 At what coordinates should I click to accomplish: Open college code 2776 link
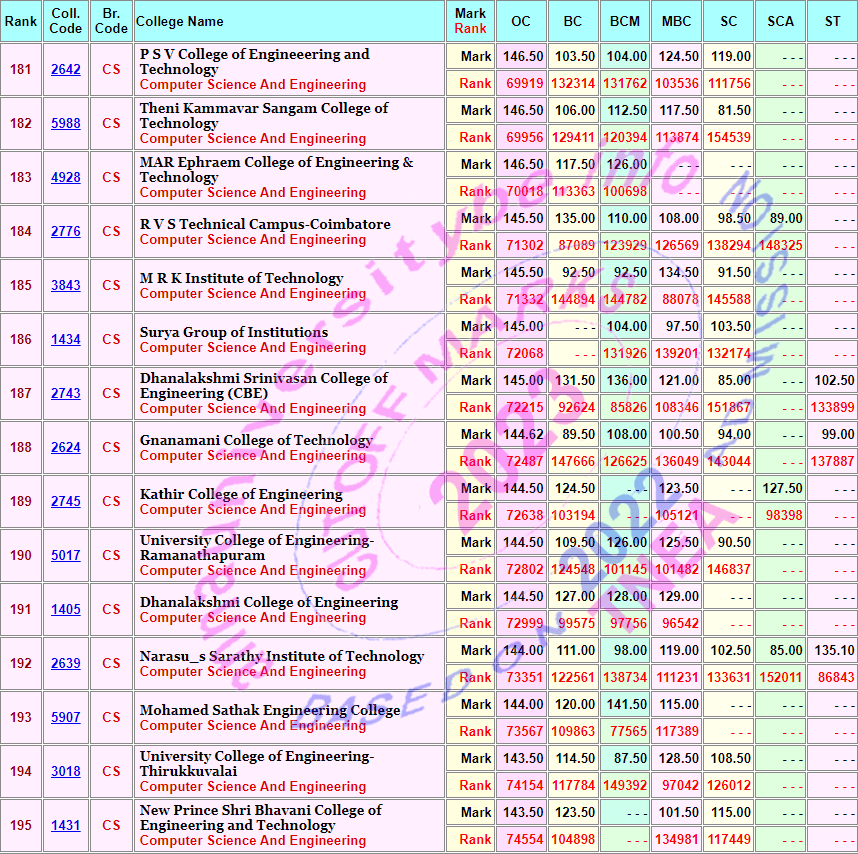pyautogui.click(x=66, y=232)
